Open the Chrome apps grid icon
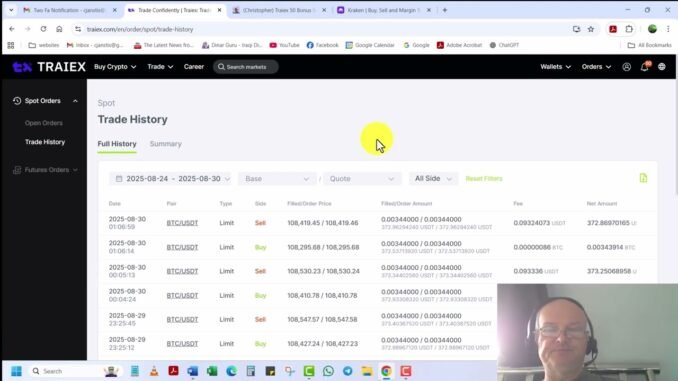678x381 pixels. [x=11, y=45]
